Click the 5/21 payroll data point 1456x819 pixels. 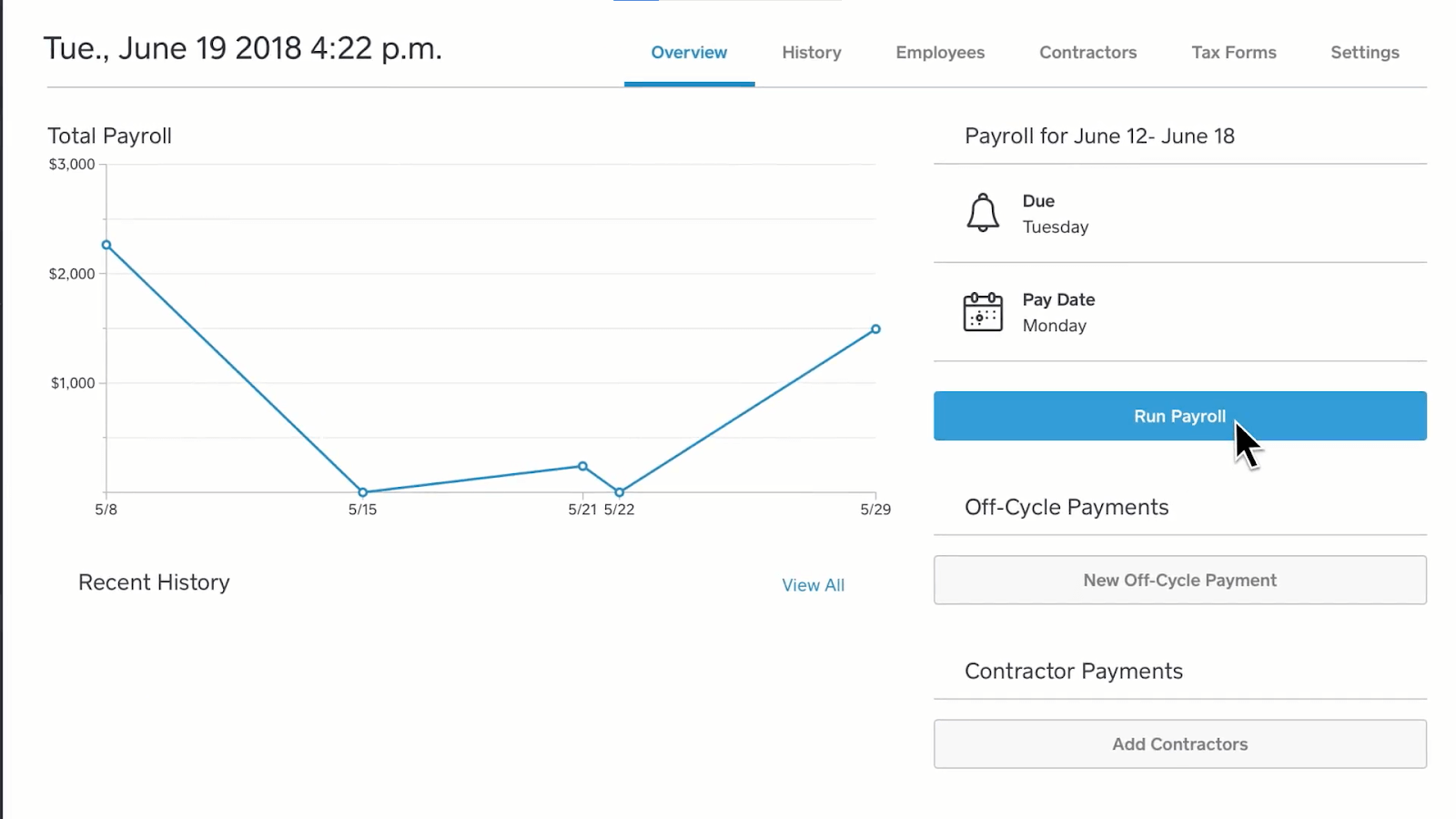pyautogui.click(x=583, y=465)
